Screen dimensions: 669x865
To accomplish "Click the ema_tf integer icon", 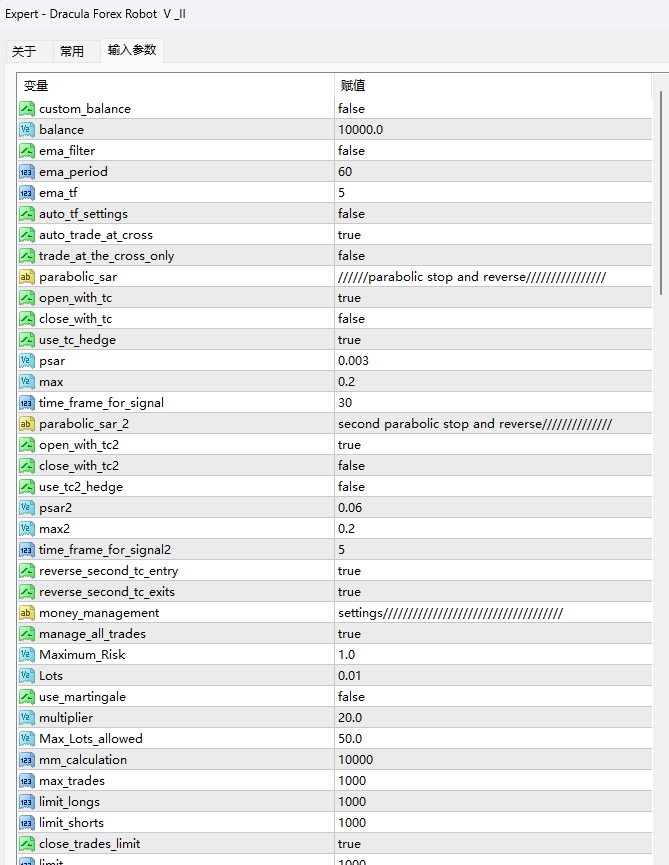I will coord(27,193).
